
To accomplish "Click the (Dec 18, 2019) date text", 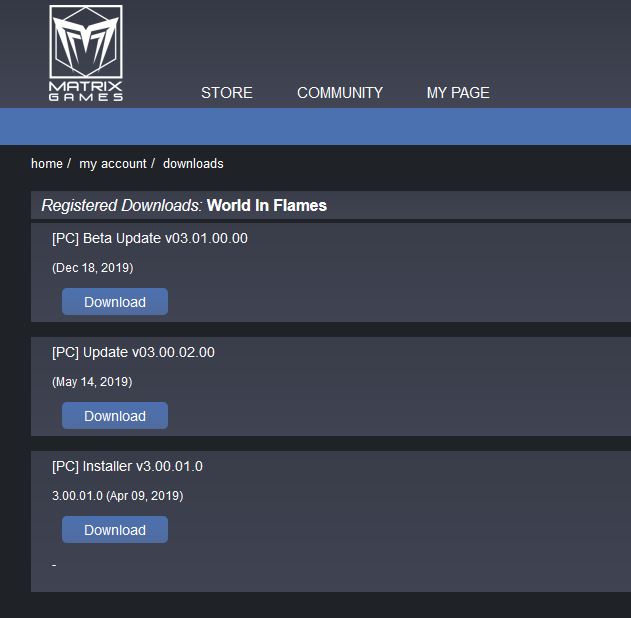I will 93,268.
